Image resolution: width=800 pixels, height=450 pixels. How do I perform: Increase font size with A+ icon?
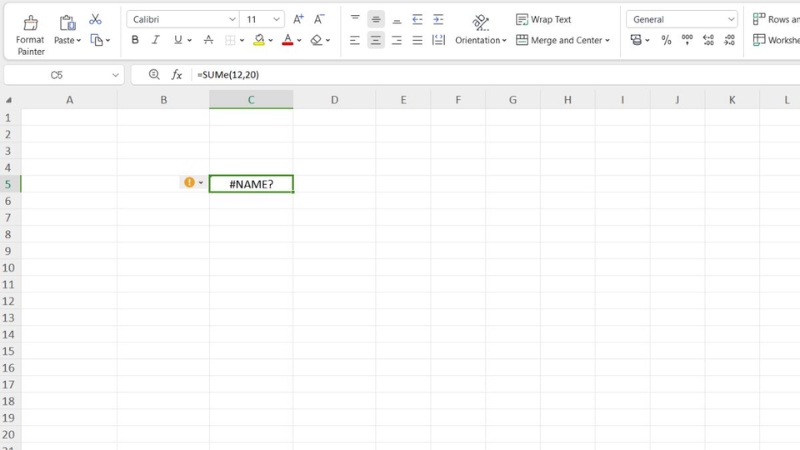tap(298, 19)
